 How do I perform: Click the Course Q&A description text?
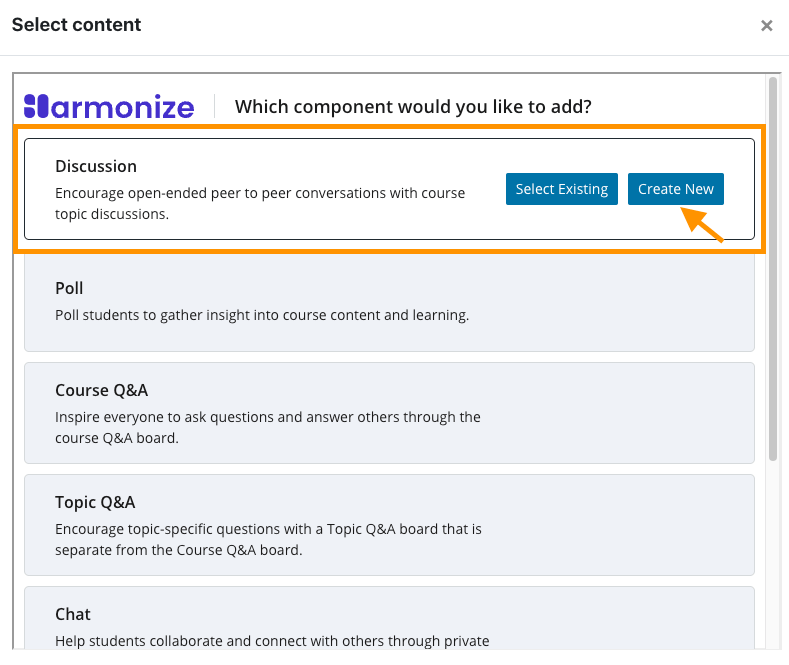point(268,427)
